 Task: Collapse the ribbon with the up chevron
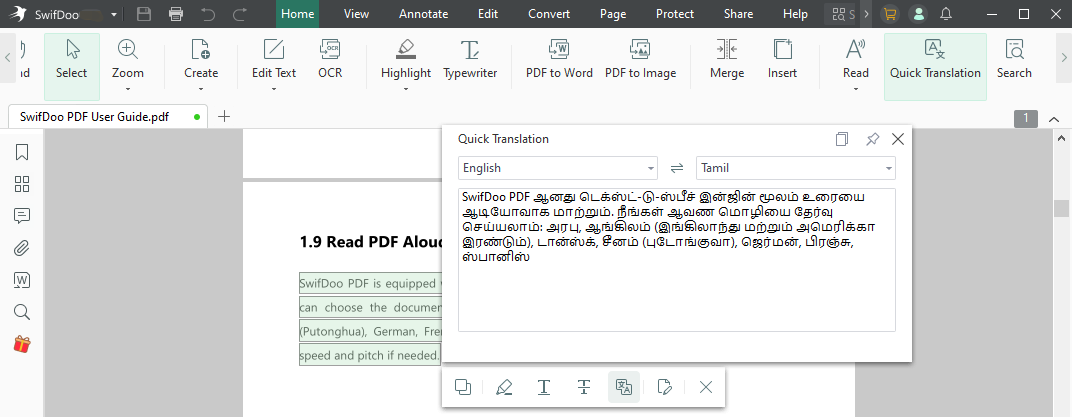[1054, 120]
